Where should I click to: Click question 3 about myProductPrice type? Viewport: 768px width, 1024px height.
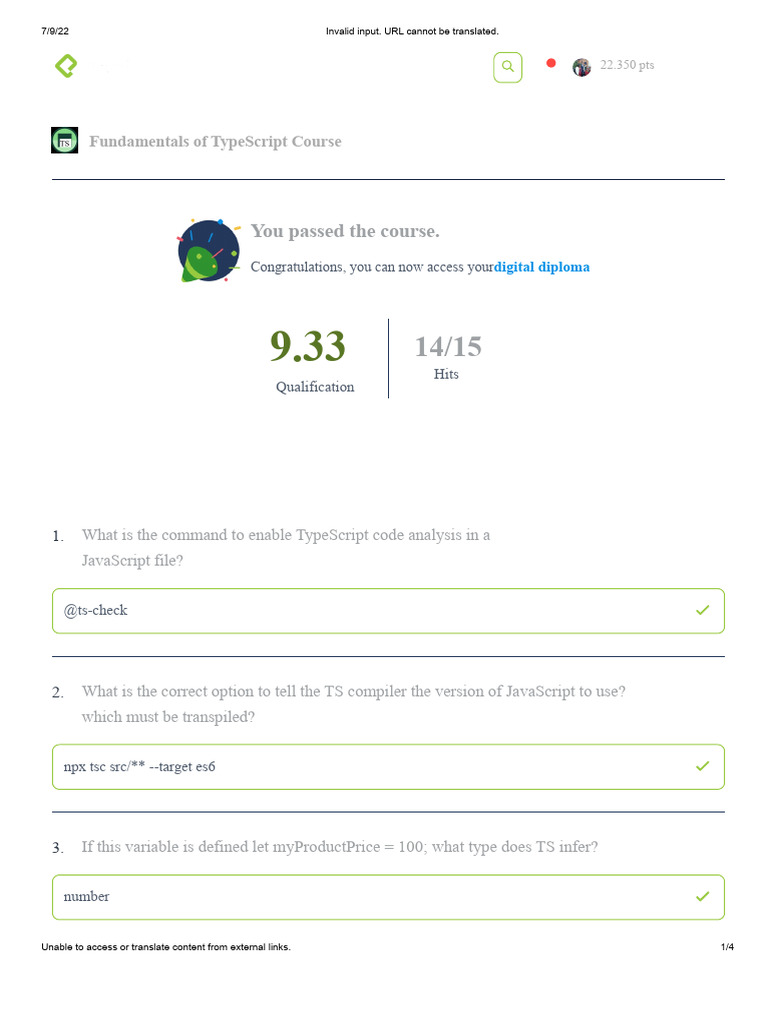340,847
